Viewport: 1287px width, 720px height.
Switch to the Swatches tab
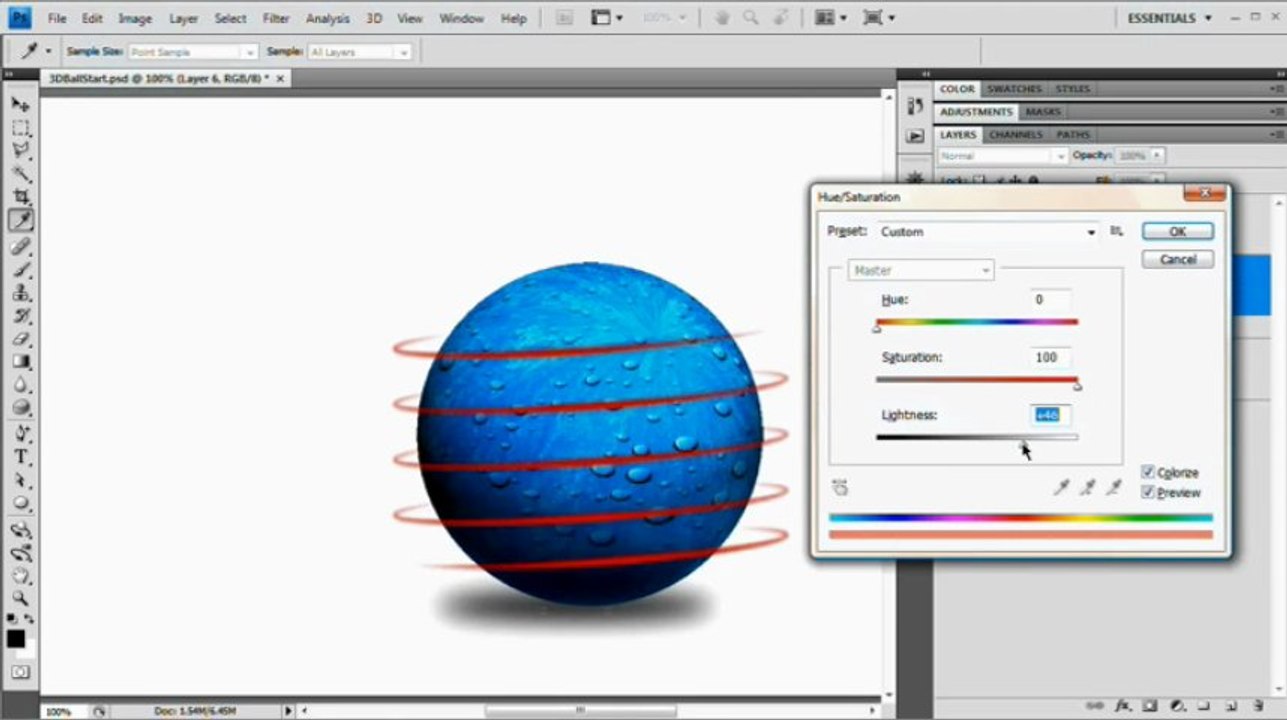tap(1014, 89)
